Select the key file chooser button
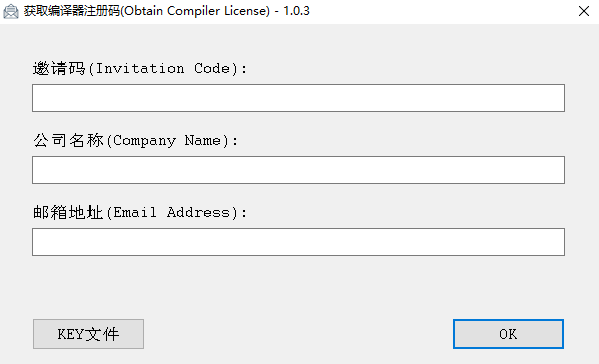 pos(88,334)
